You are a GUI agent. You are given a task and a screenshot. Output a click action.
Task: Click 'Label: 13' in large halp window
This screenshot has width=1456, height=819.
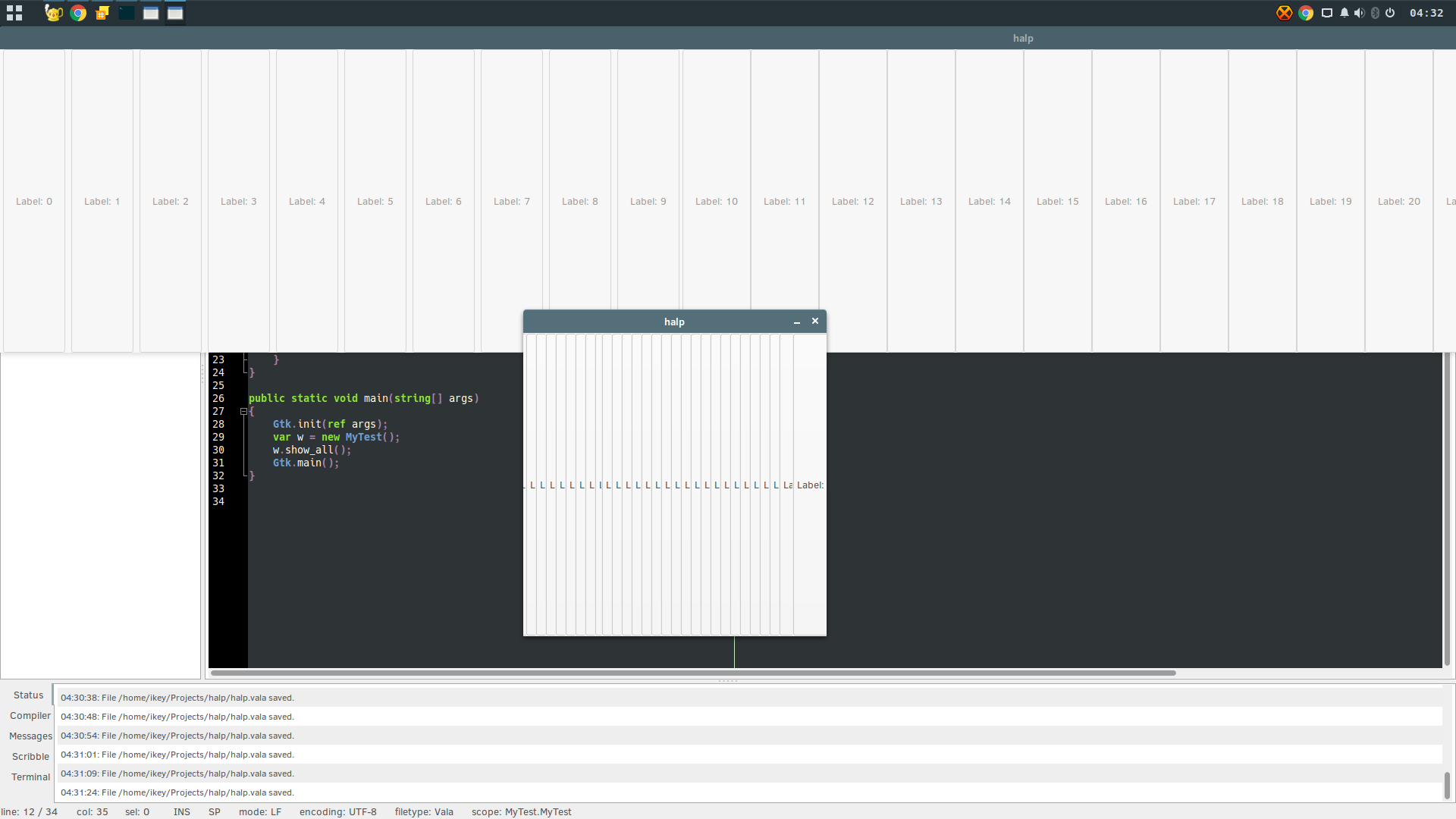click(x=921, y=202)
